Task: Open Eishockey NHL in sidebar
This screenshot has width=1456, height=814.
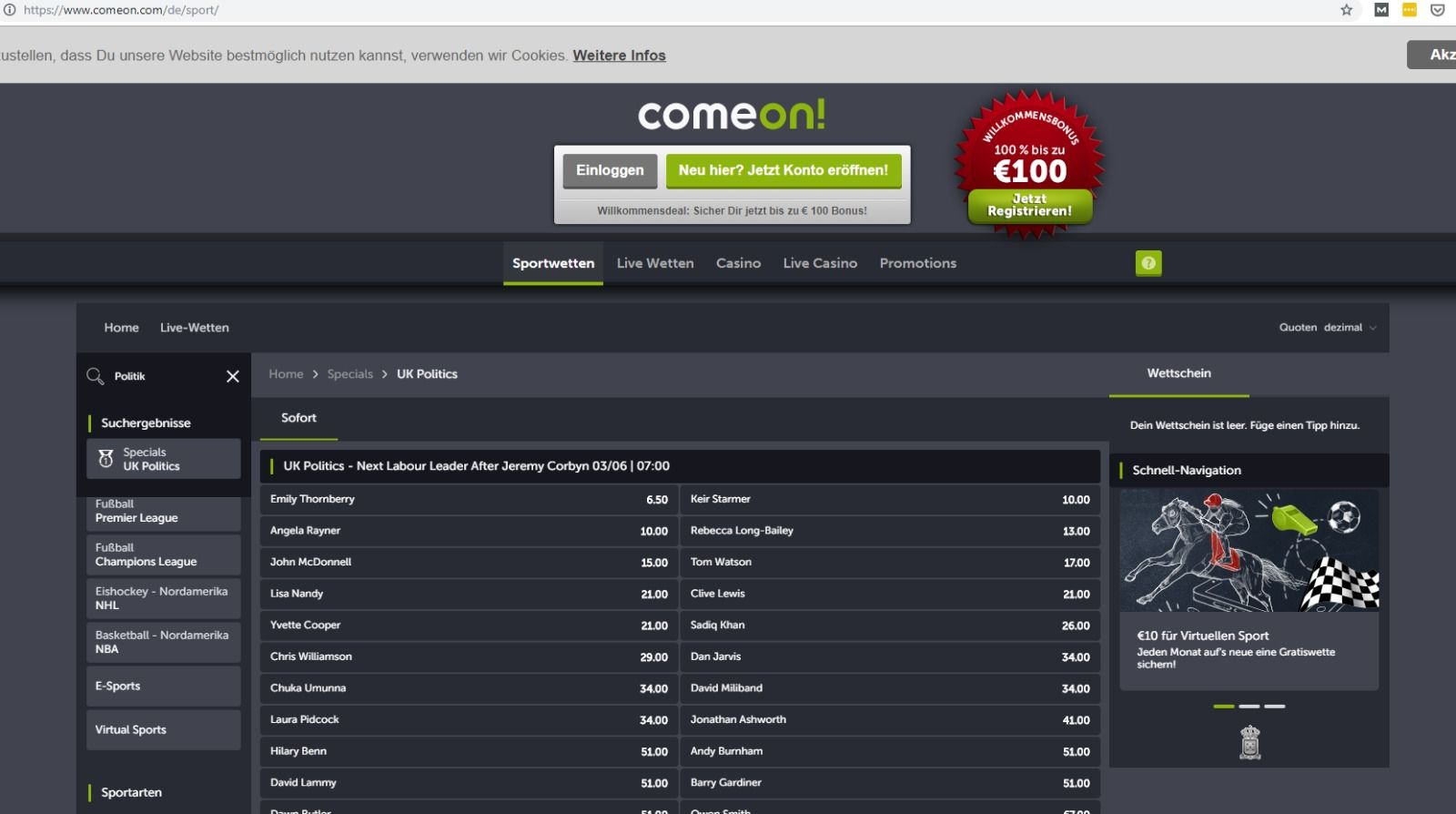Action: [164, 598]
